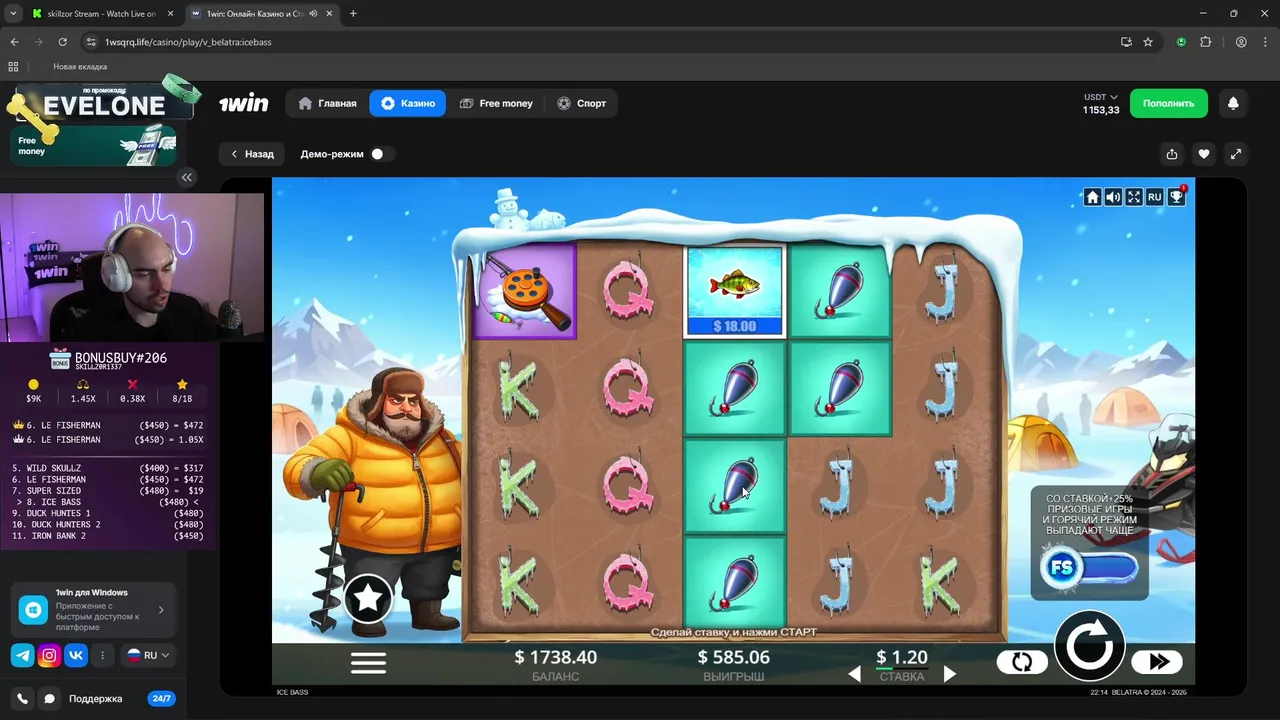Click the browser back arrow
Viewport: 1280px width, 720px height.
point(15,42)
